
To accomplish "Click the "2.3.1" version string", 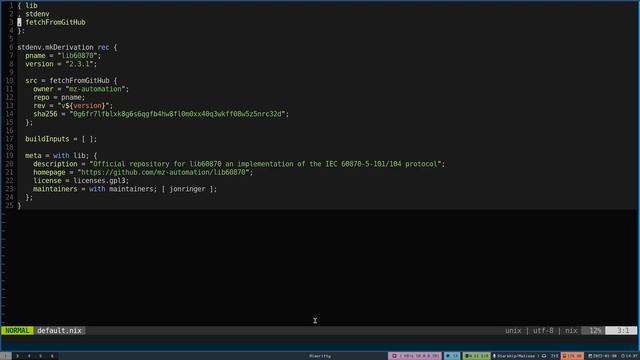I will click(x=79, y=64).
